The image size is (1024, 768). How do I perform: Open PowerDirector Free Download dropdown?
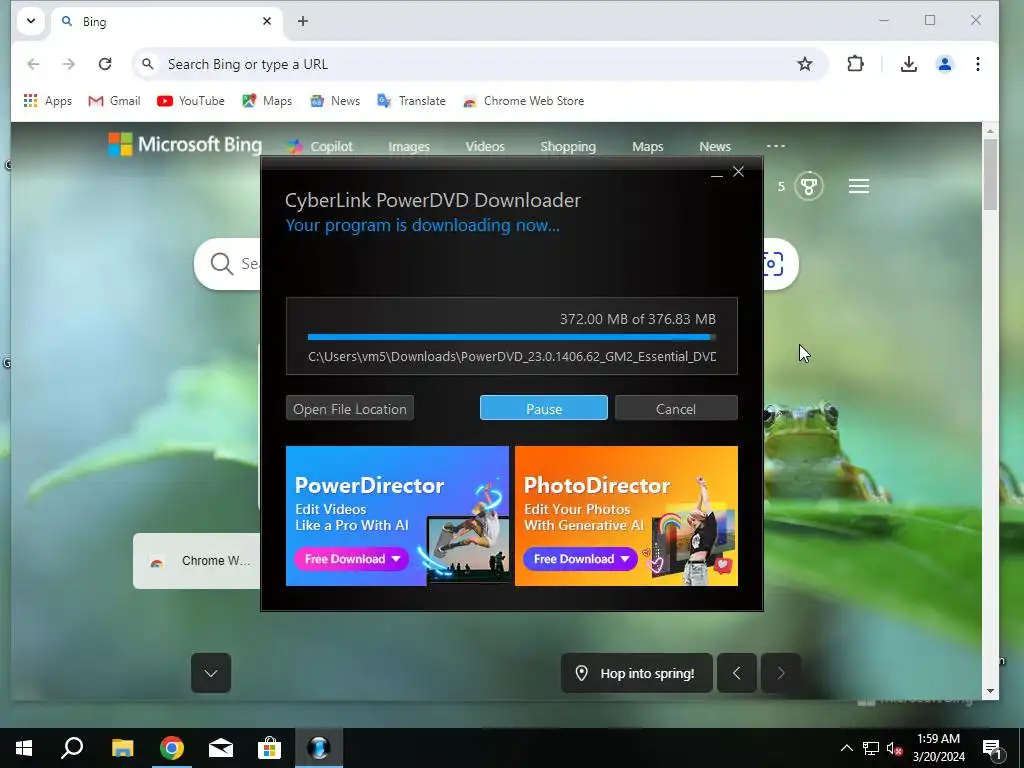351,559
